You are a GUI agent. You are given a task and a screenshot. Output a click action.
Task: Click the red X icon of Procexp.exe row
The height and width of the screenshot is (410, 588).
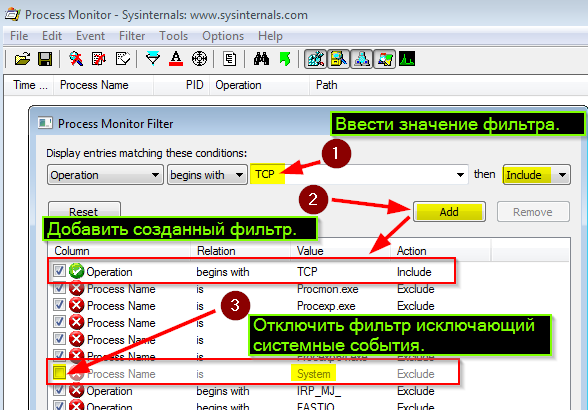tap(76, 305)
